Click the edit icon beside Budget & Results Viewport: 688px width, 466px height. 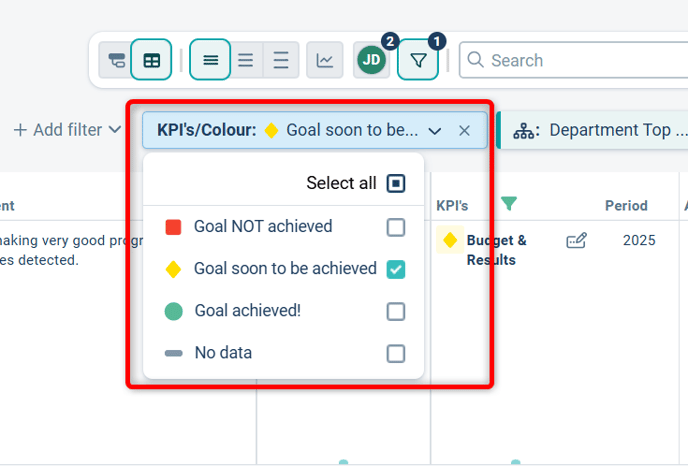576,240
